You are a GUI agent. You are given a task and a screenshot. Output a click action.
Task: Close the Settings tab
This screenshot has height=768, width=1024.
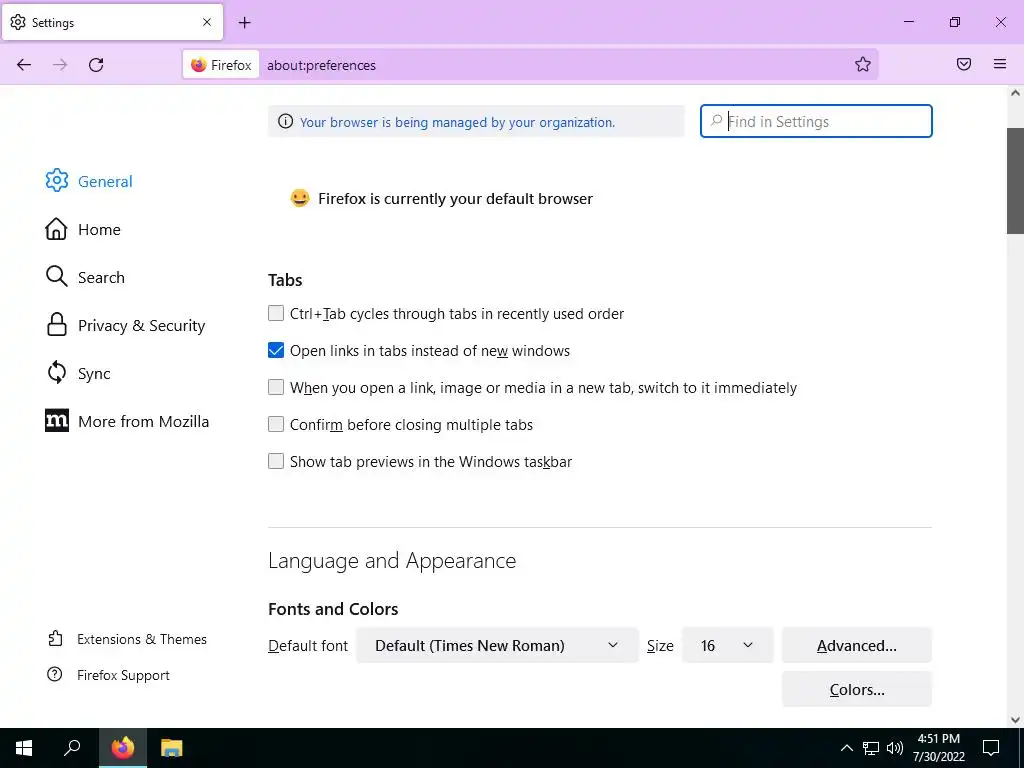[207, 22]
